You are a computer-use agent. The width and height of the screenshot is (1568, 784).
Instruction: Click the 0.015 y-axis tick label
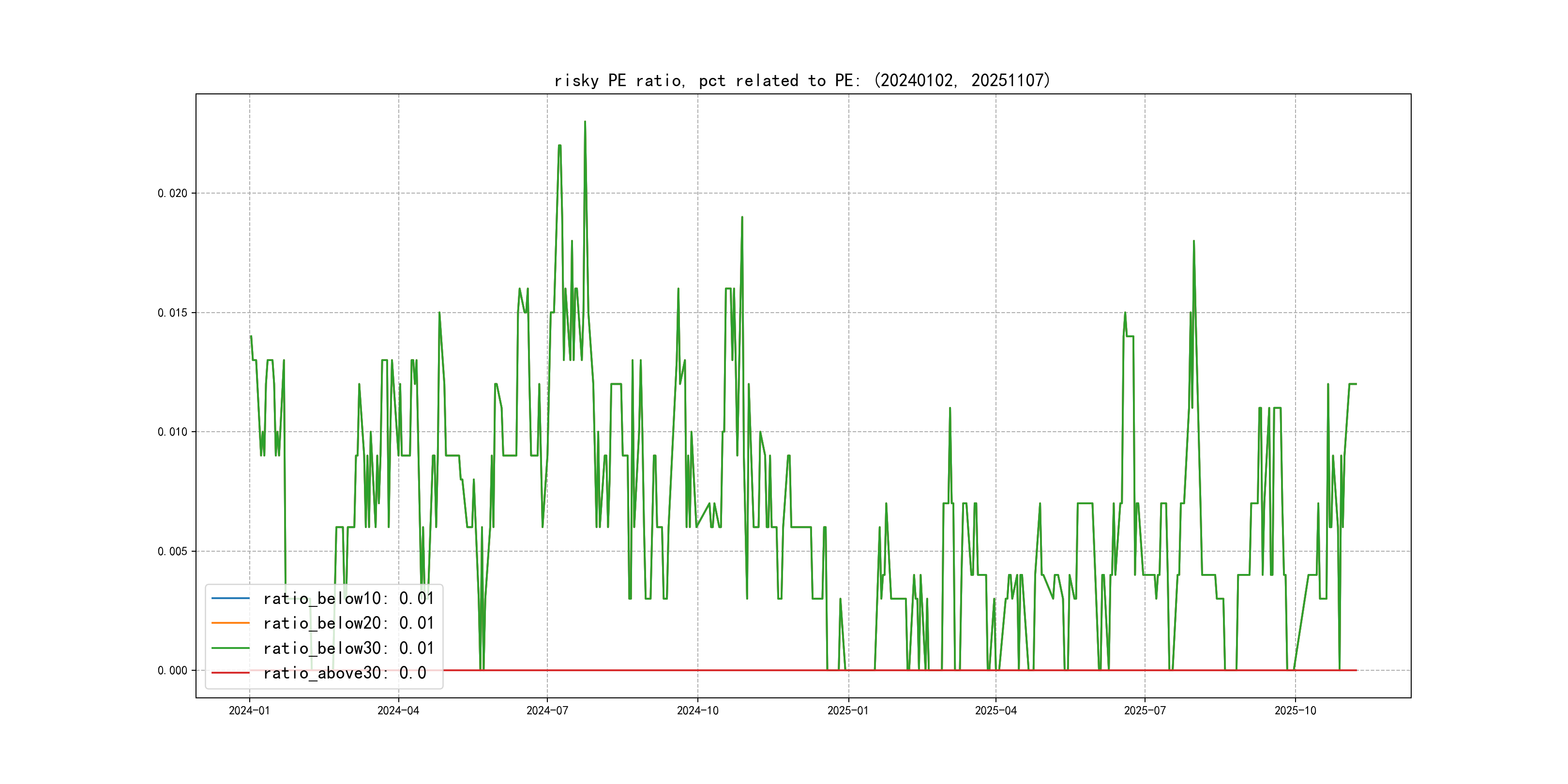(x=172, y=313)
